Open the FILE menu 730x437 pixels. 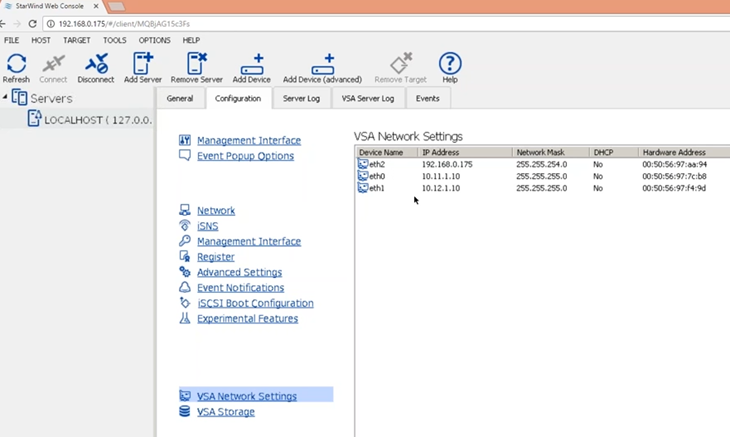coord(12,40)
